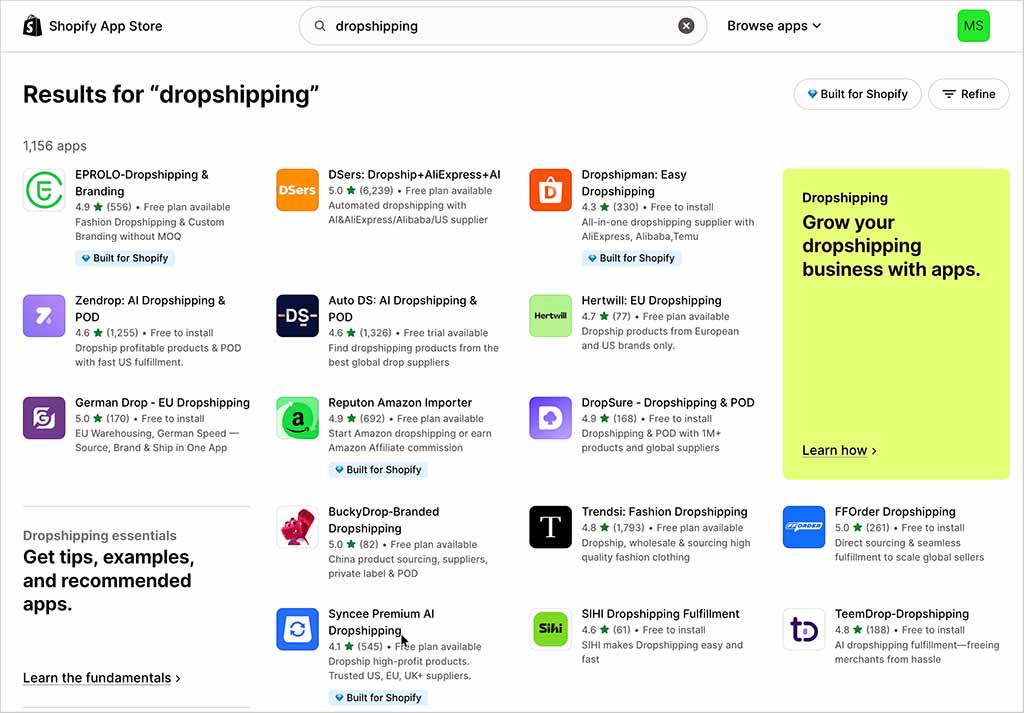Viewport: 1024px width, 713px height.
Task: Click 'Grow your dropshipping business' banner heading
Action: click(x=891, y=246)
